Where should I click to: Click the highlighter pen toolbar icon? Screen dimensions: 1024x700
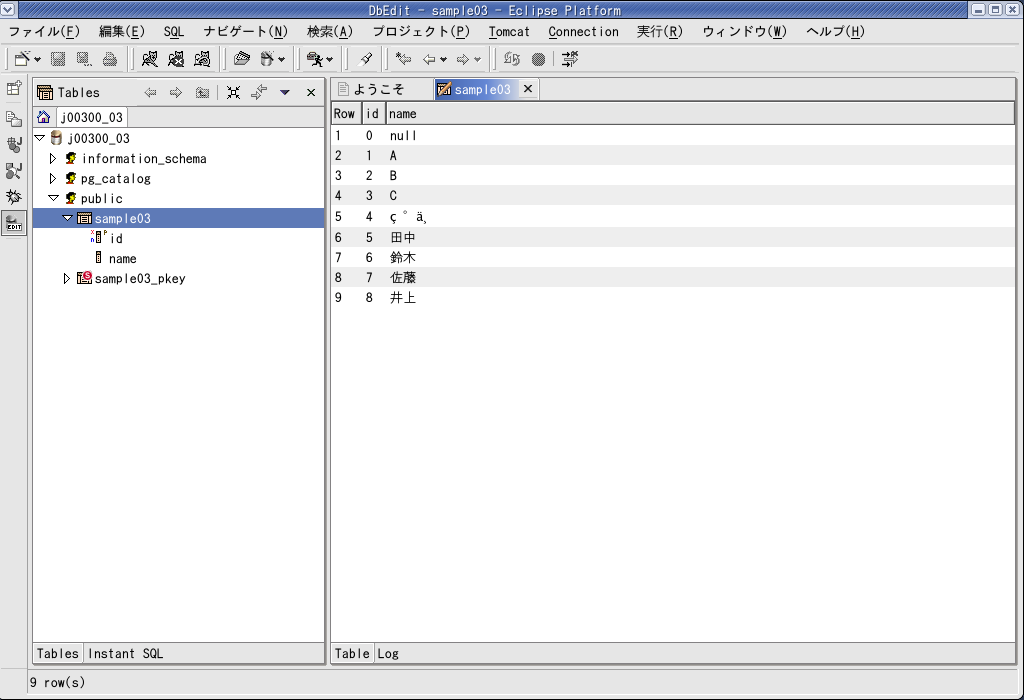coord(366,59)
